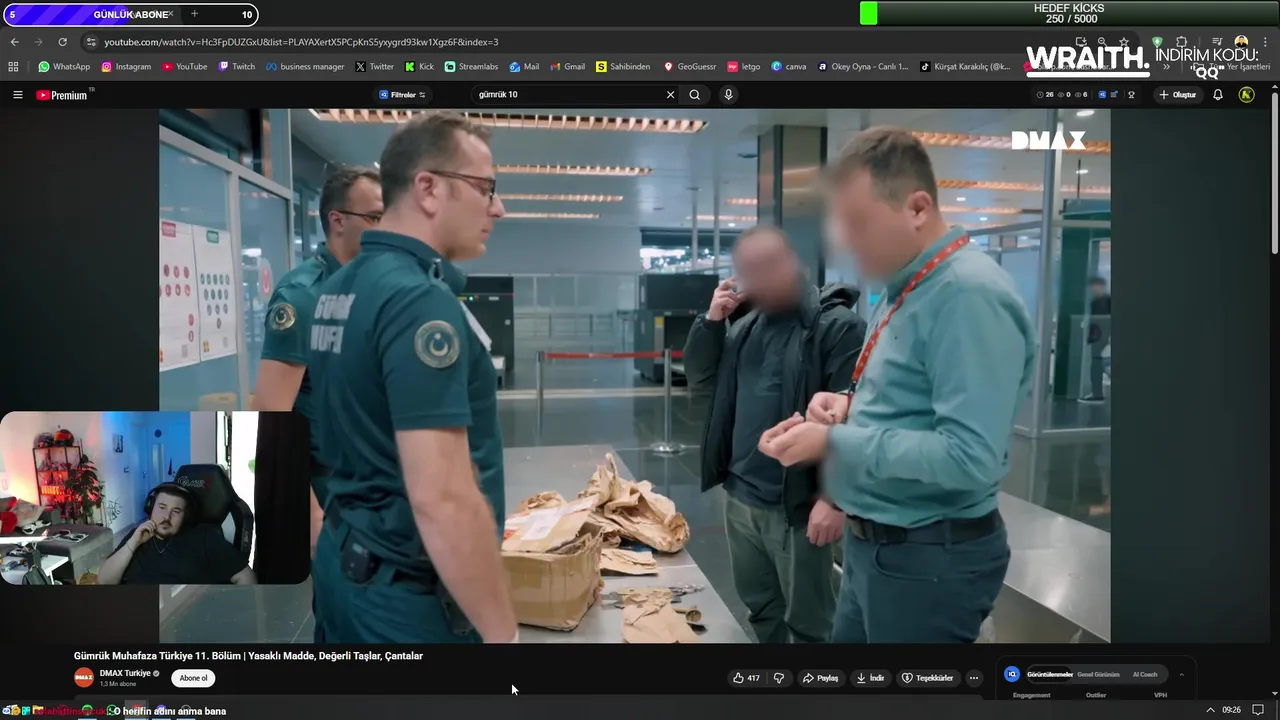This screenshot has width=1280, height=720.
Task: Click the site info icon in address bar
Action: pyautogui.click(x=91, y=42)
